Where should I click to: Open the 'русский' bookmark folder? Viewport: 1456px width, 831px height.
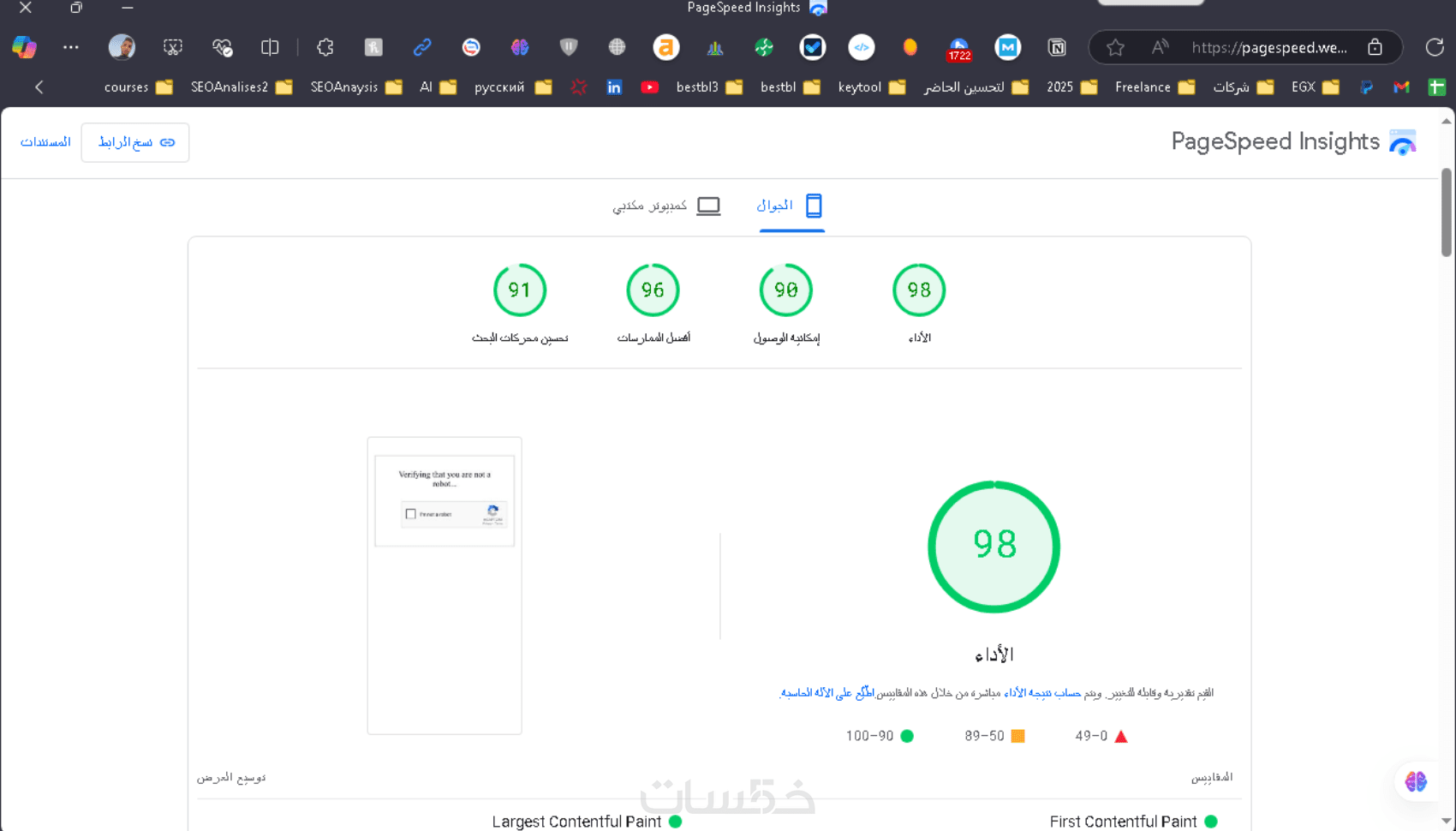click(x=513, y=87)
